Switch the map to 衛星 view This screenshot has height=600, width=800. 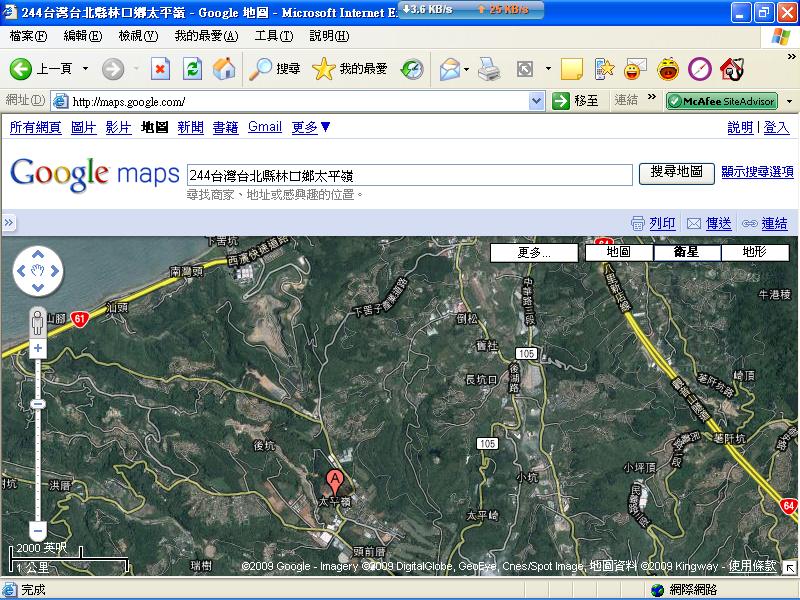686,252
